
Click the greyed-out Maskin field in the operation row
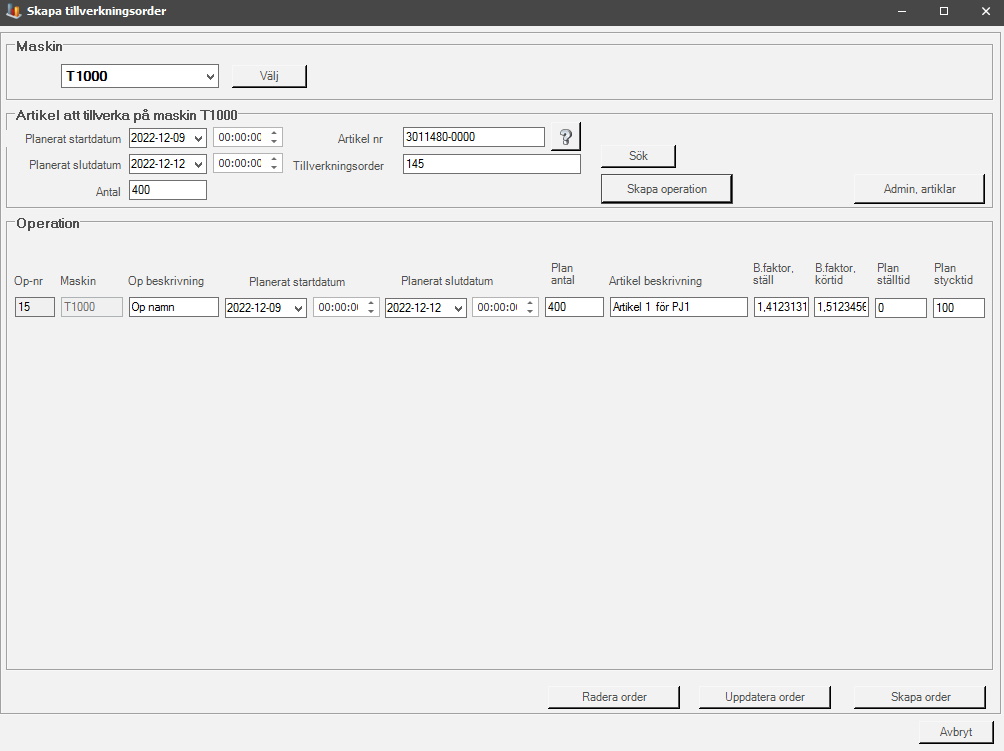pos(92,307)
